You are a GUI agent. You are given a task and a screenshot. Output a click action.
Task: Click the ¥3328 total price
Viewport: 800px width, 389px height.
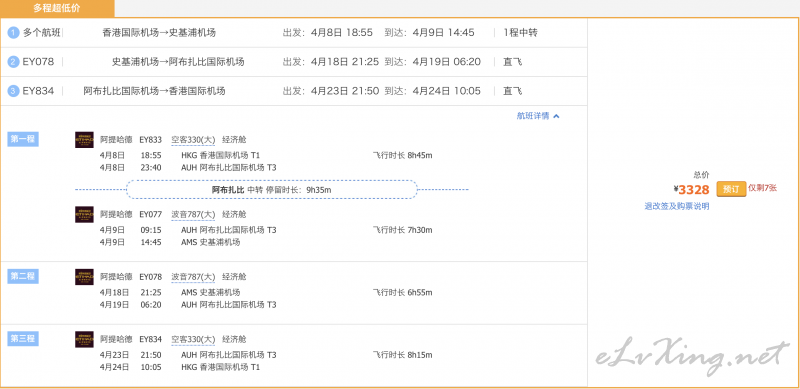pyautogui.click(x=691, y=190)
